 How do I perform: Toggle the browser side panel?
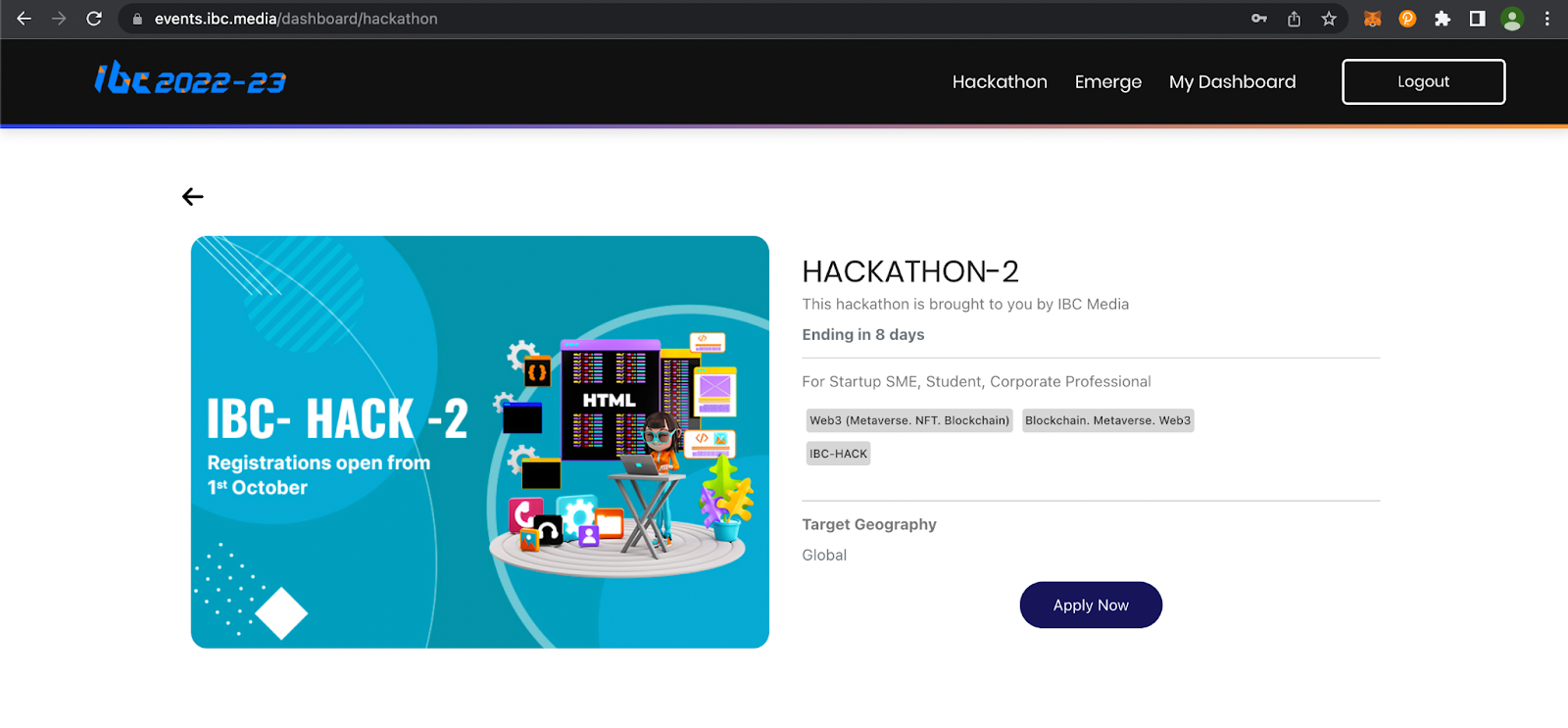point(1477,19)
